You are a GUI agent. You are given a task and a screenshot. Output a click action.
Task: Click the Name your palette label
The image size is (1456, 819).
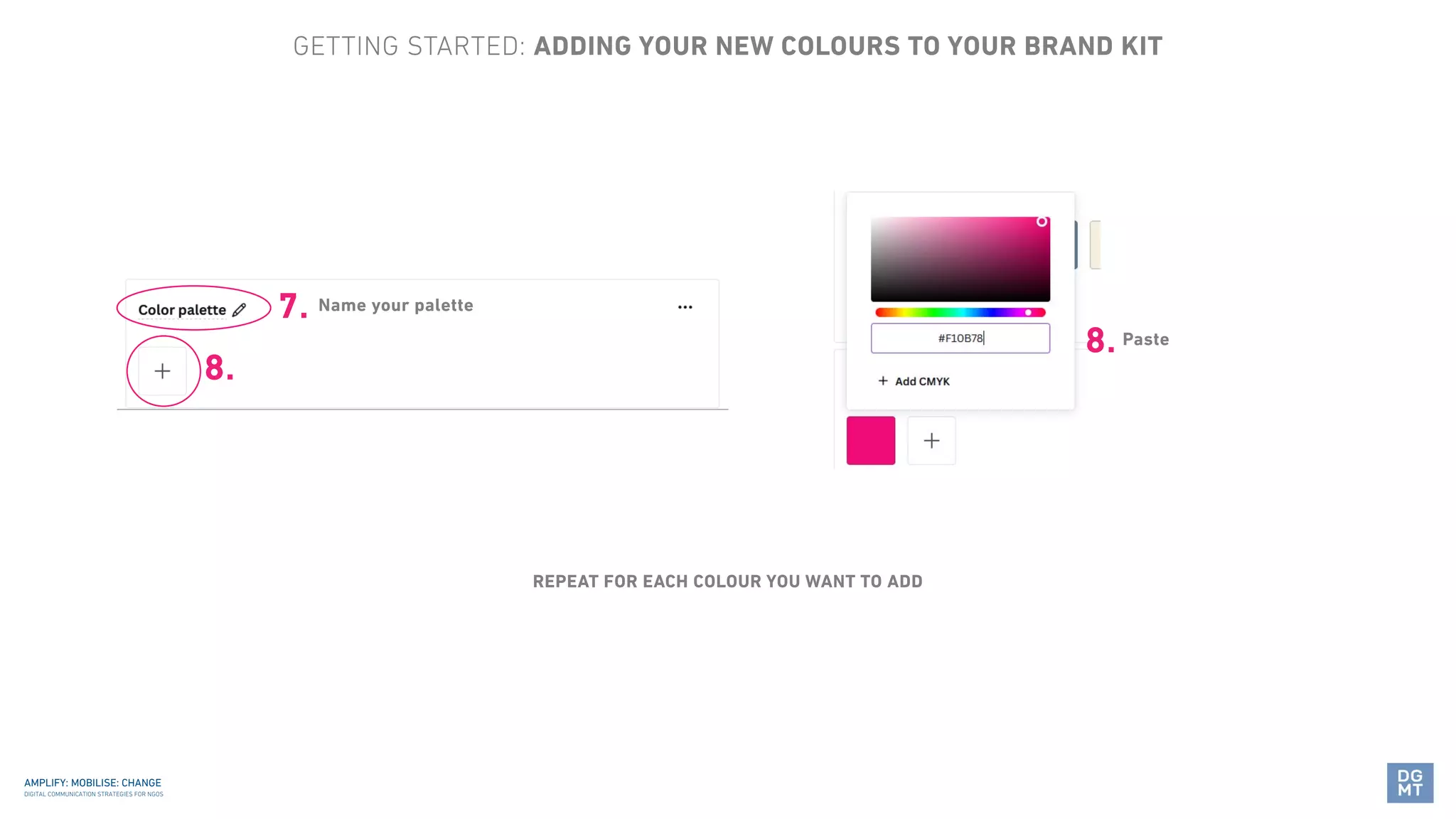click(396, 306)
